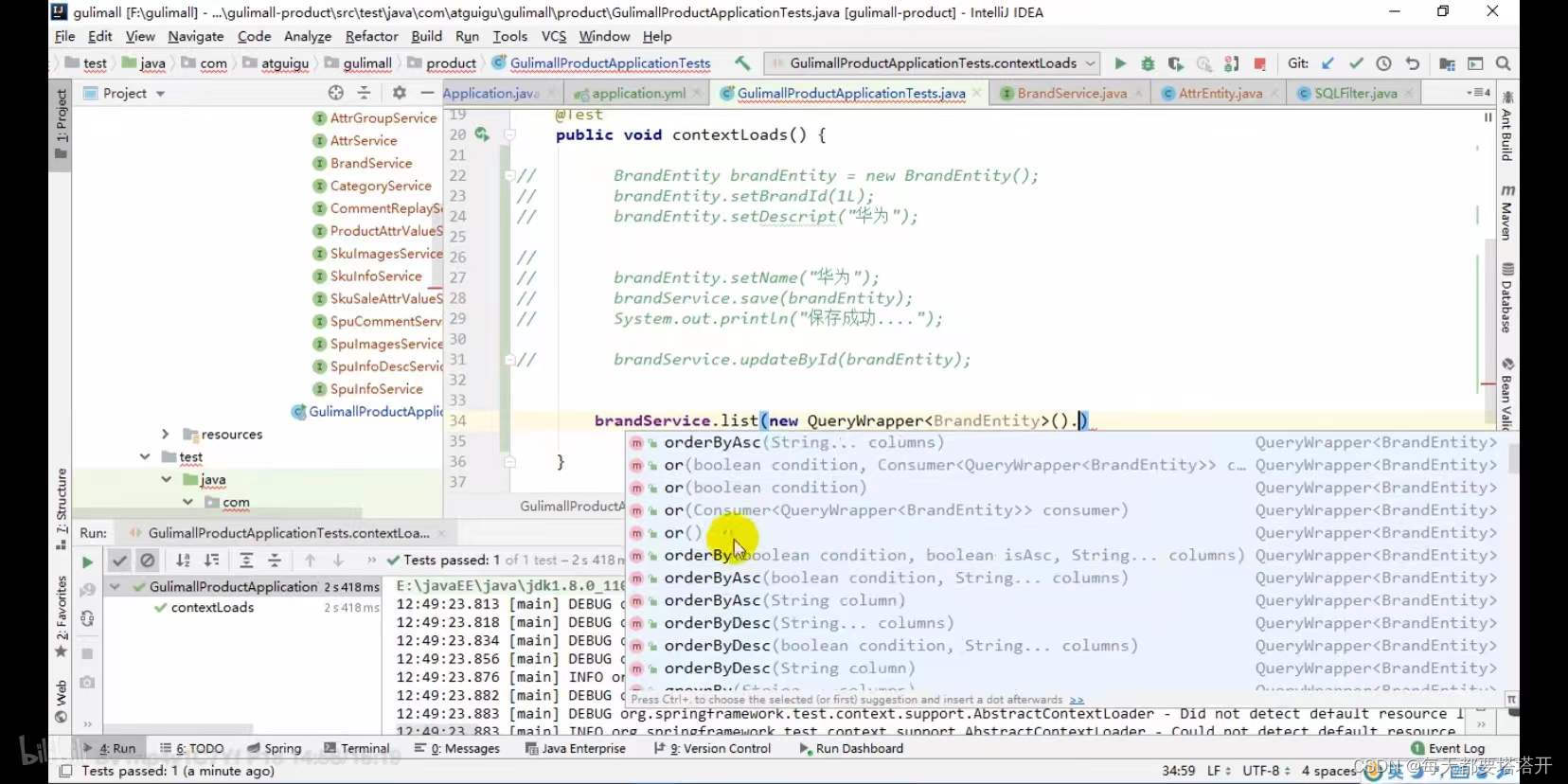This screenshot has width=1568, height=784.
Task: Open the Spring tool window
Action: 275,748
